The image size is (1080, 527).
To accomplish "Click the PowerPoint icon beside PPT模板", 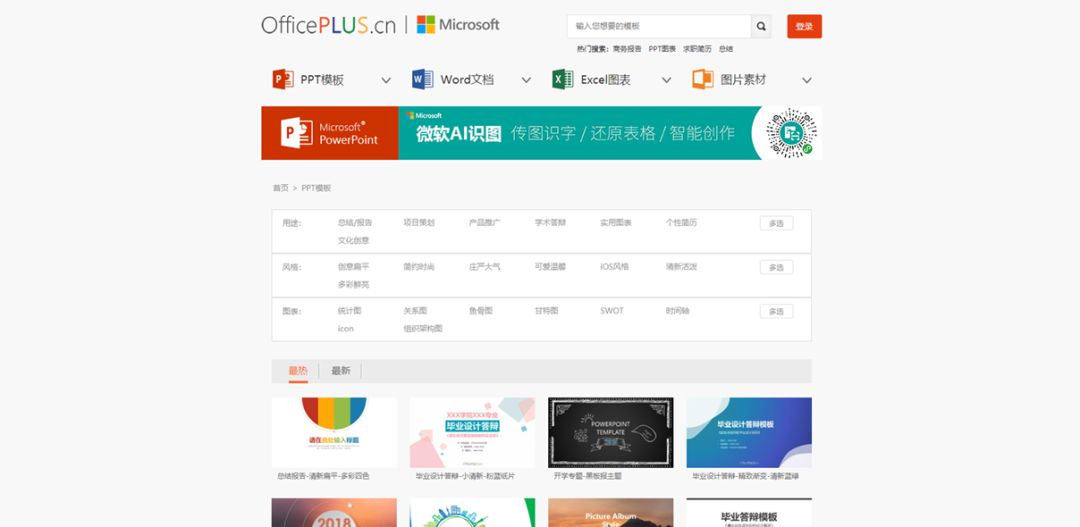I will point(283,79).
